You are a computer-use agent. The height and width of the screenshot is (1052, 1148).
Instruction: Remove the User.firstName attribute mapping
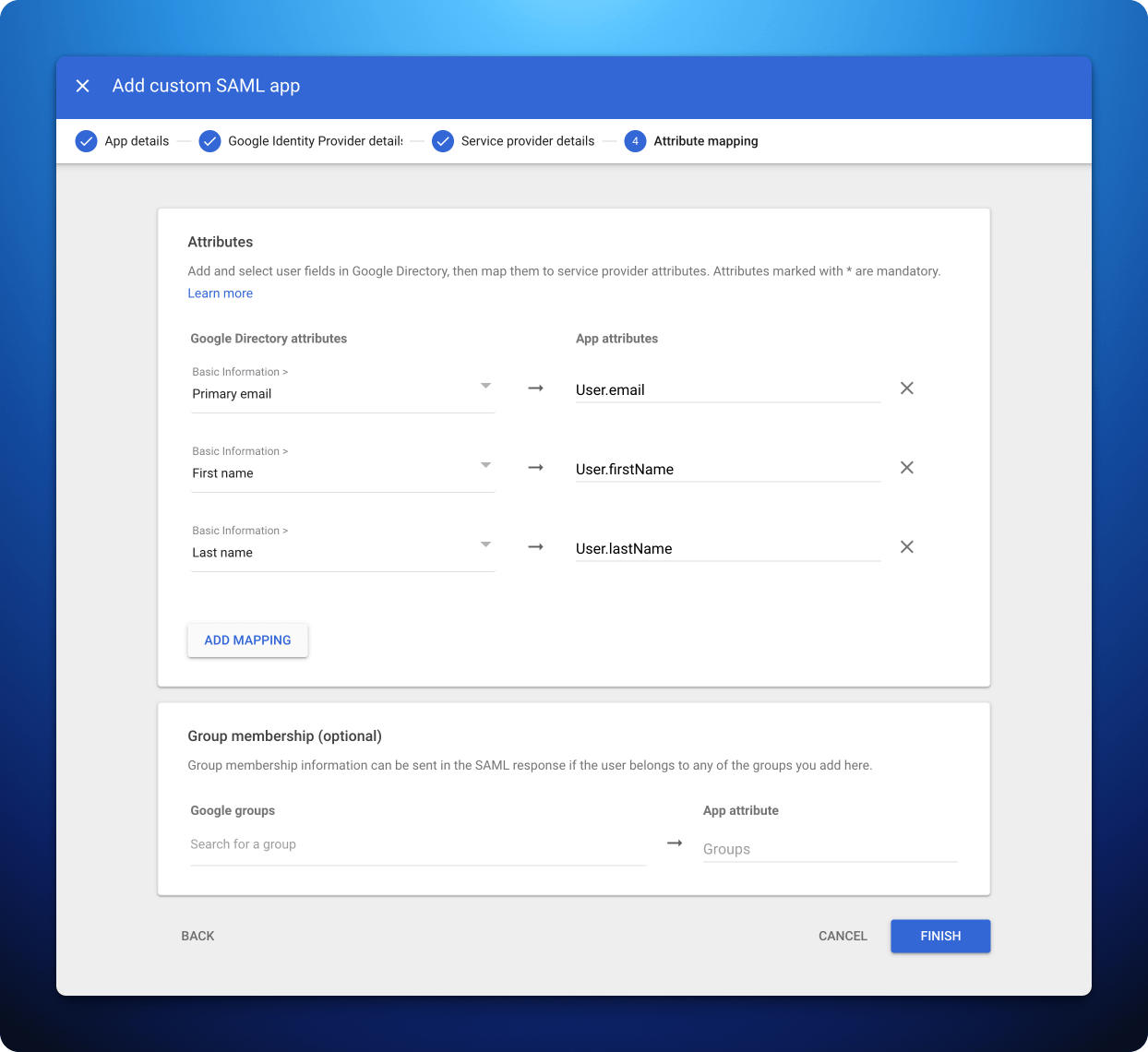[x=906, y=467]
